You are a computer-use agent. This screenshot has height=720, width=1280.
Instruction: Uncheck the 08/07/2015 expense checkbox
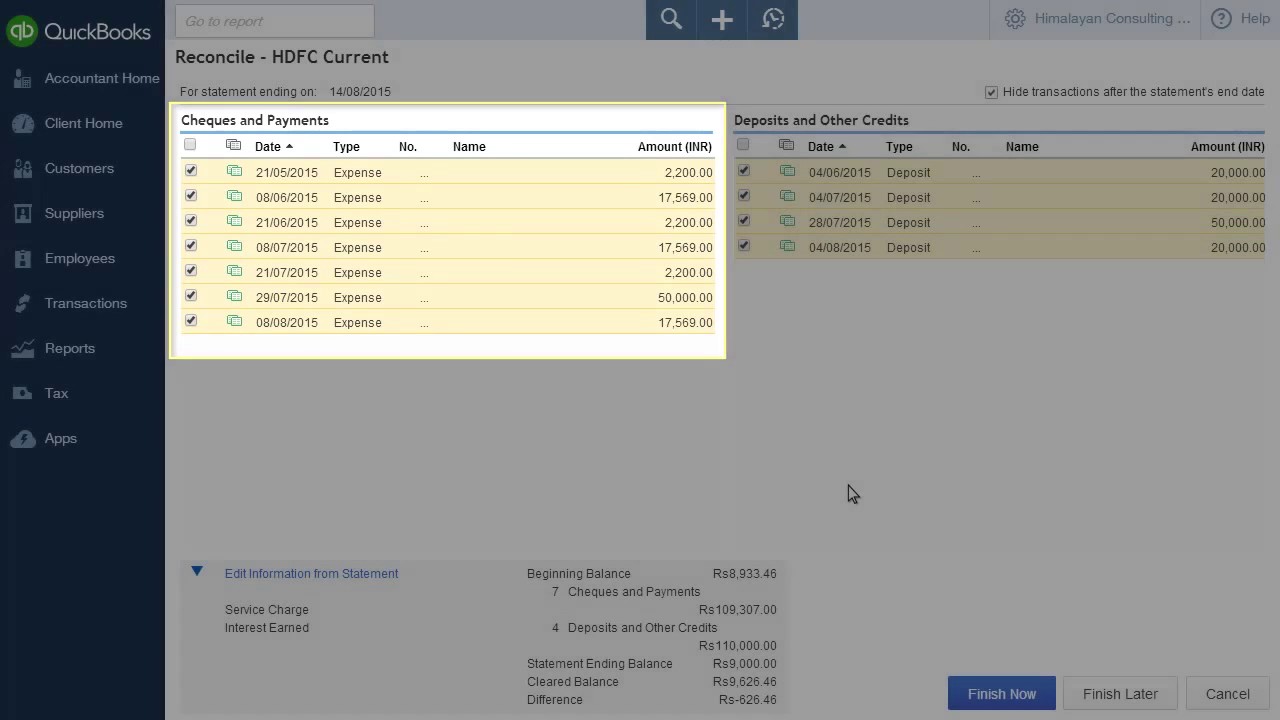tap(191, 246)
